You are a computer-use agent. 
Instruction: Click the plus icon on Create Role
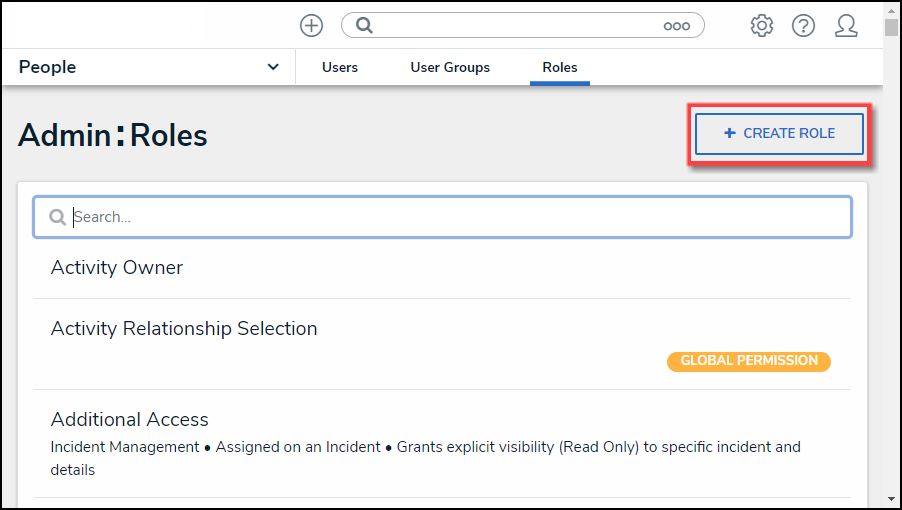point(729,133)
